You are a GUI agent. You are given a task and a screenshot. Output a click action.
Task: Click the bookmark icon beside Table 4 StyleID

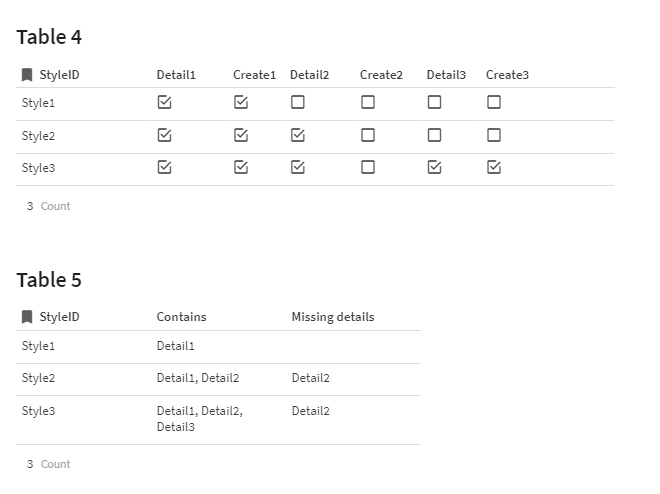tap(27, 75)
